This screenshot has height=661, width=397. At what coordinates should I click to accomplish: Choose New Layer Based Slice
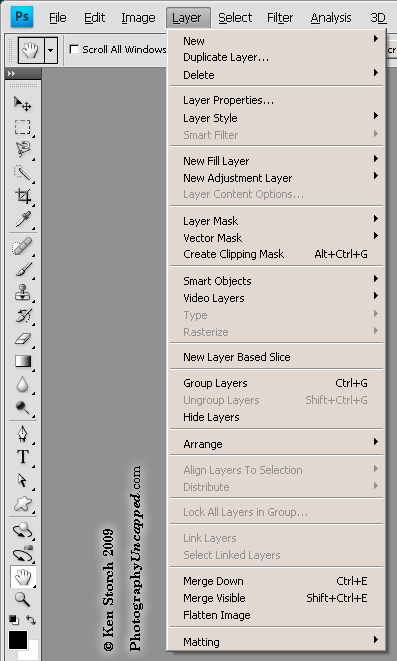(276, 357)
